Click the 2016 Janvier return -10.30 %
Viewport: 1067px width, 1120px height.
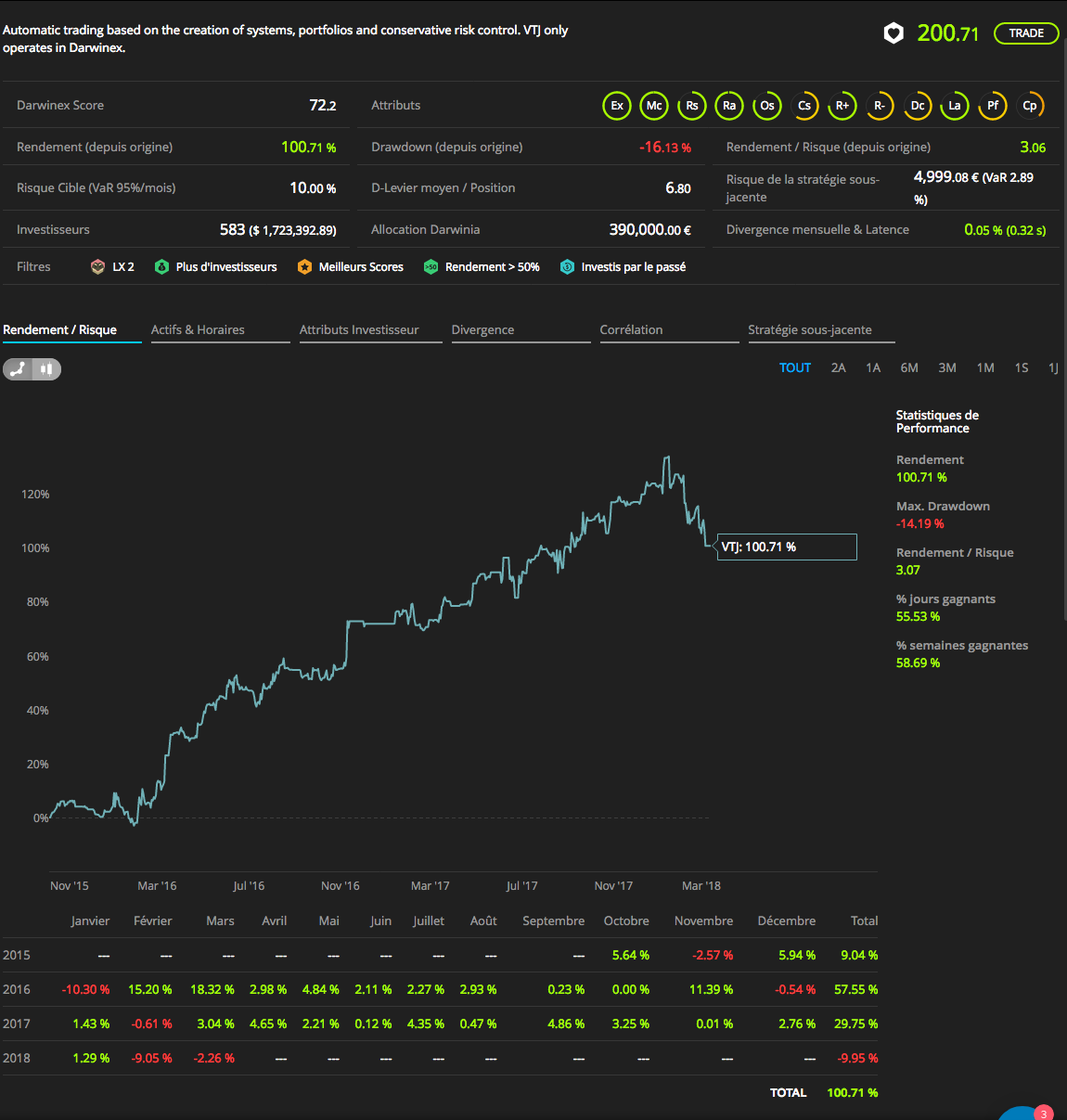(x=85, y=990)
